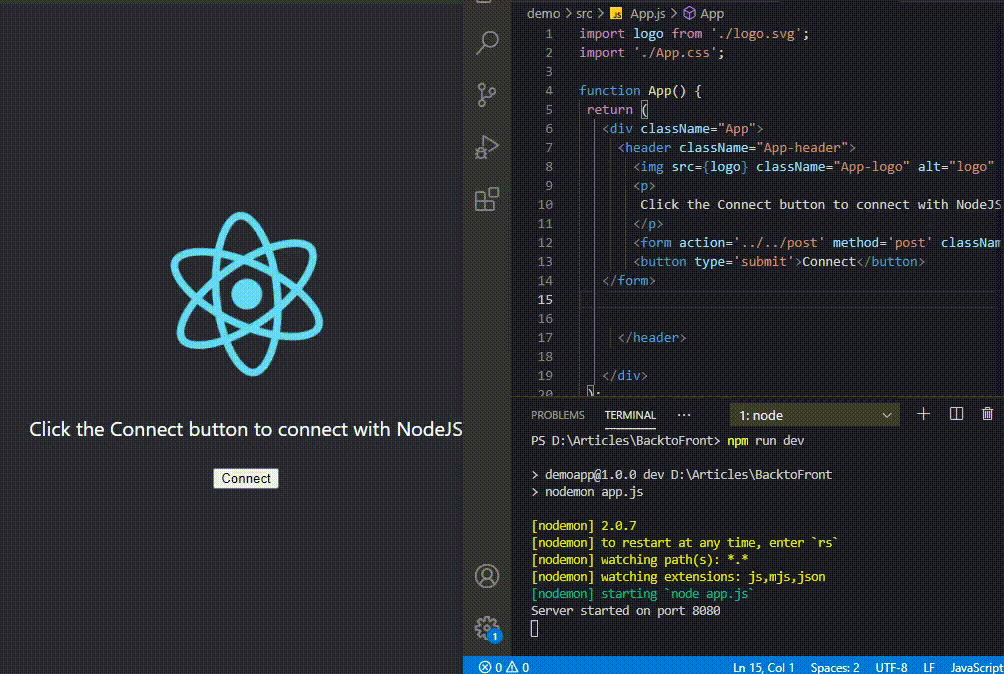The image size is (1004, 674).
Task: Open the Search view in activity bar
Action: click(487, 42)
